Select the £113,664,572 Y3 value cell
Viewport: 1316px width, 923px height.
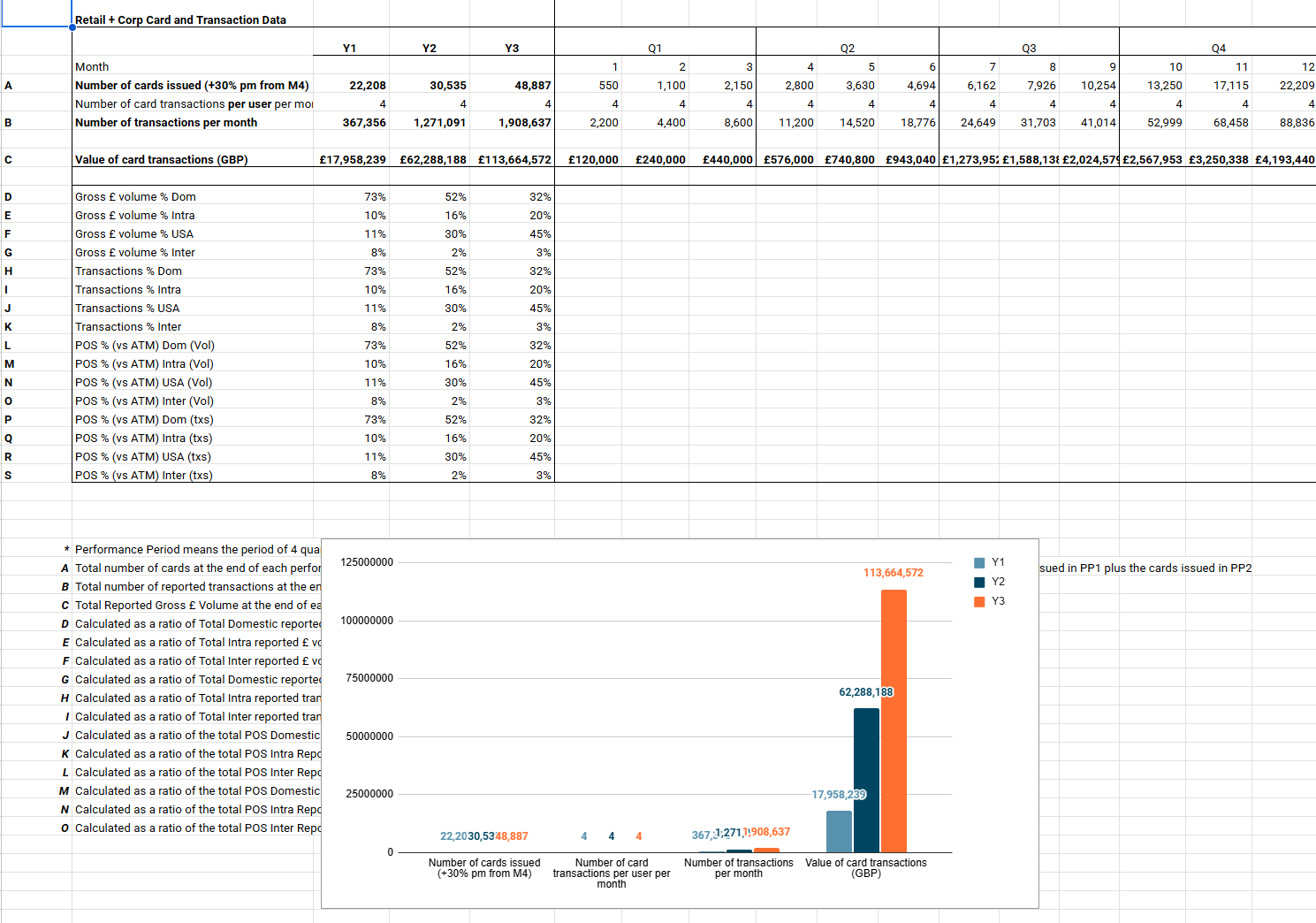tap(514, 159)
